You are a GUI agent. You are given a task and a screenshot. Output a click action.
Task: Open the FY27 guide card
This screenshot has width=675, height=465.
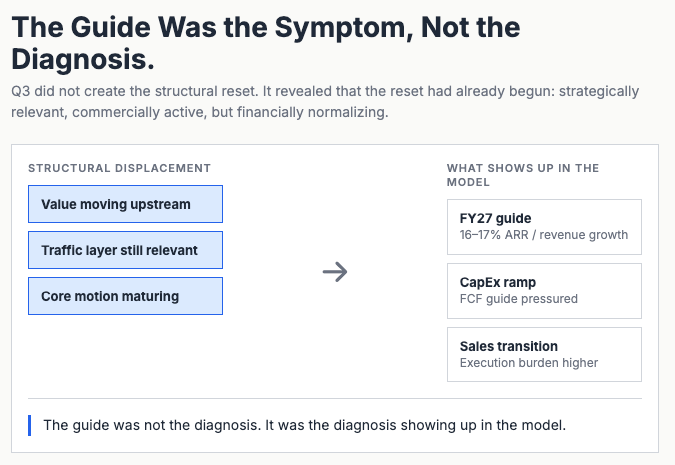[x=544, y=227]
